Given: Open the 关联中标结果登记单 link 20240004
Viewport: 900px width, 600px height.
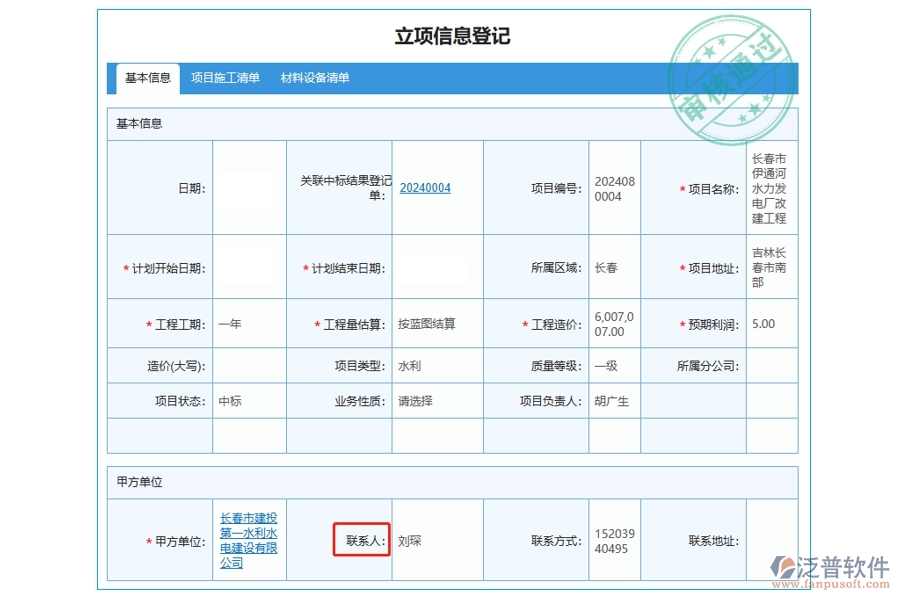Looking at the screenshot, I should coord(426,187).
